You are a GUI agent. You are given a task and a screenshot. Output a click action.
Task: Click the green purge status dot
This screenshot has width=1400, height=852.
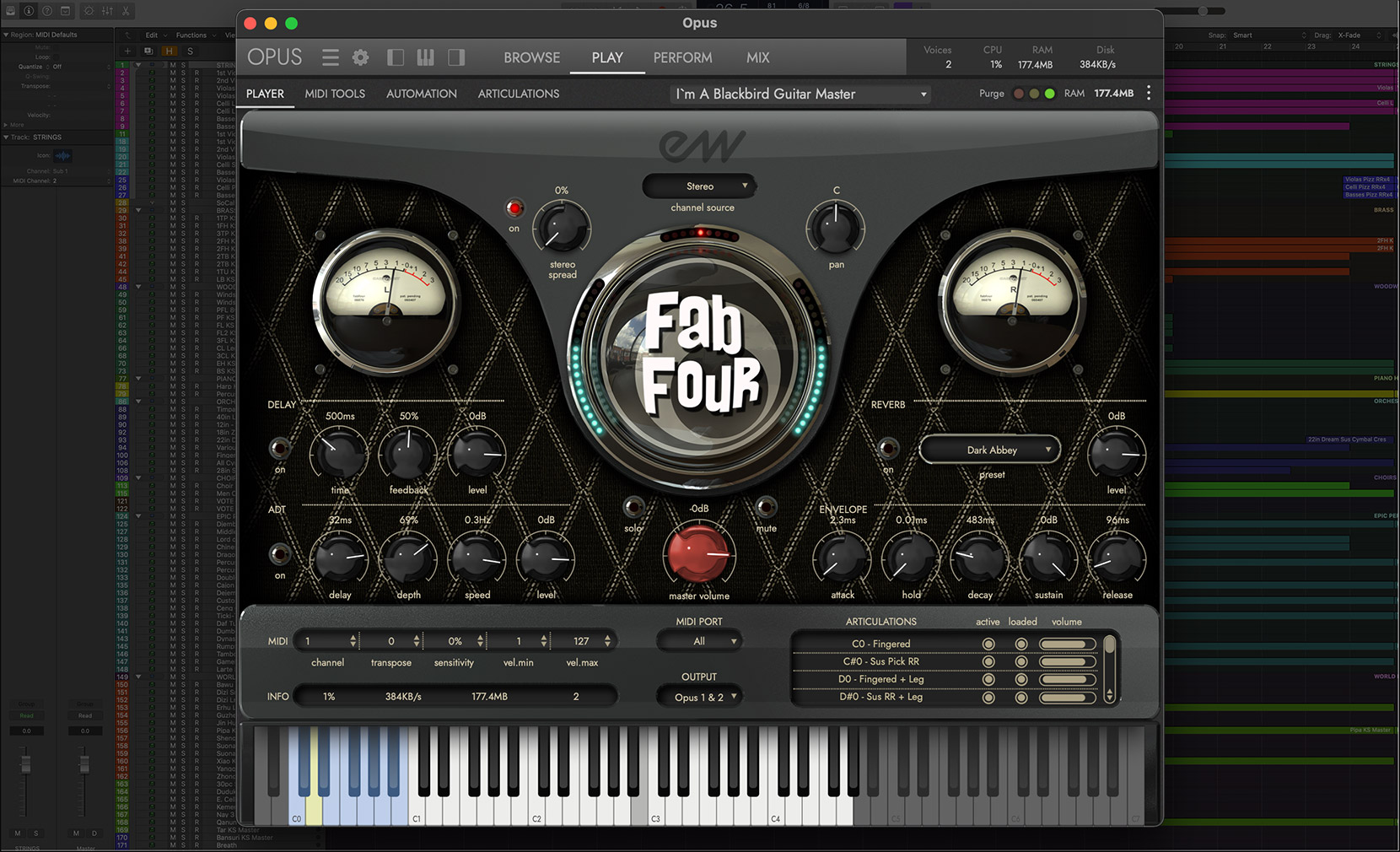(x=1049, y=94)
